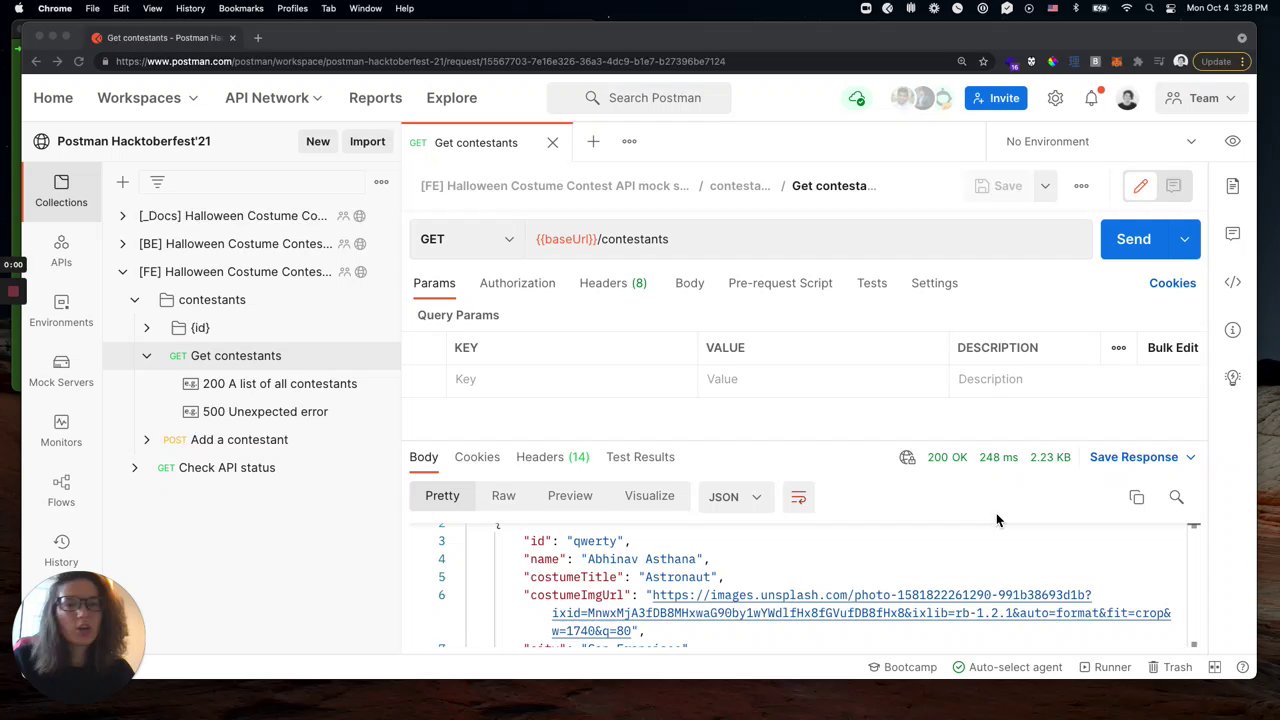This screenshot has height=720, width=1280.
Task: Switch response view to Visualize
Action: tap(649, 496)
